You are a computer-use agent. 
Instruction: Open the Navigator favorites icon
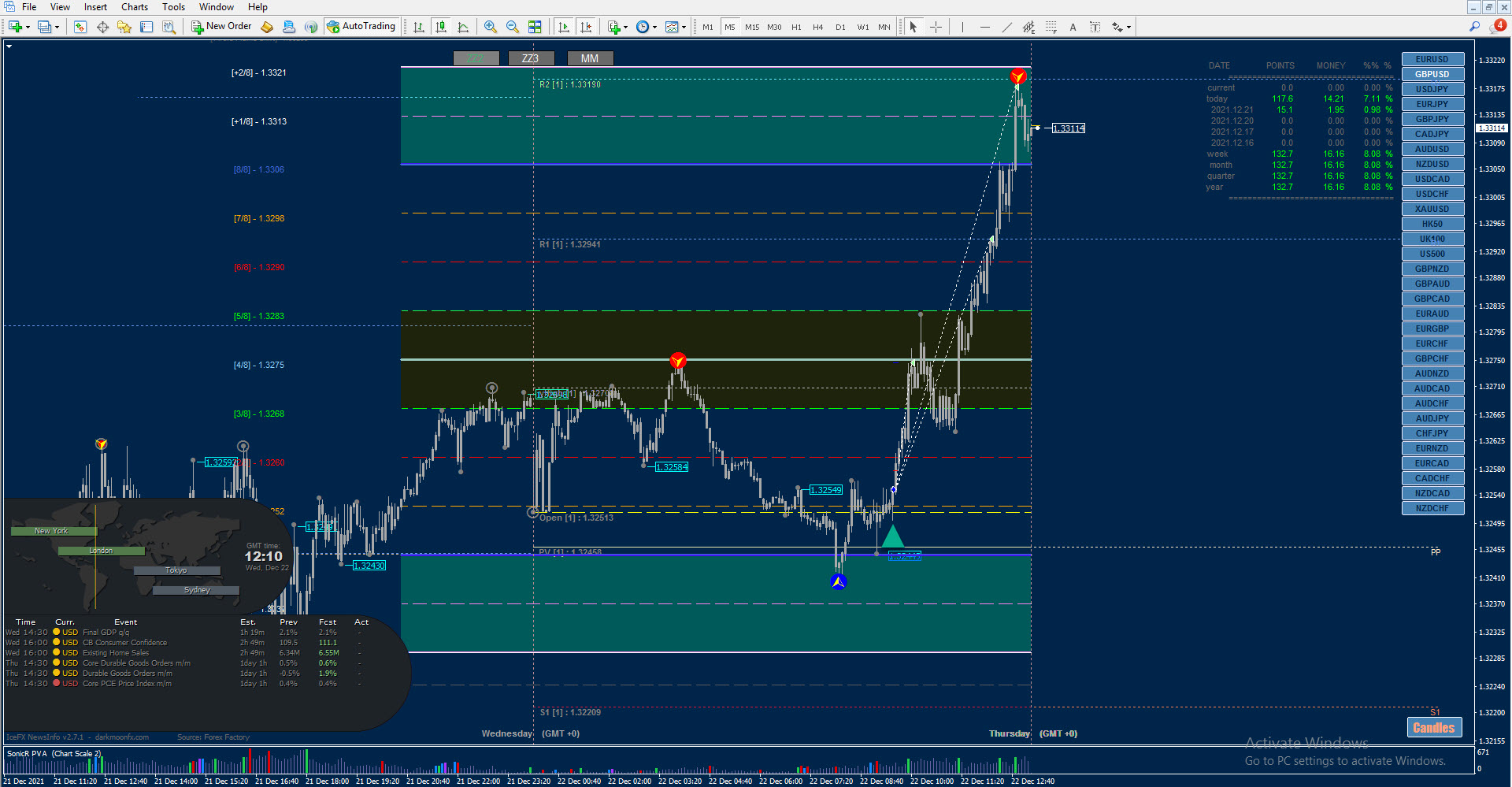point(124,27)
